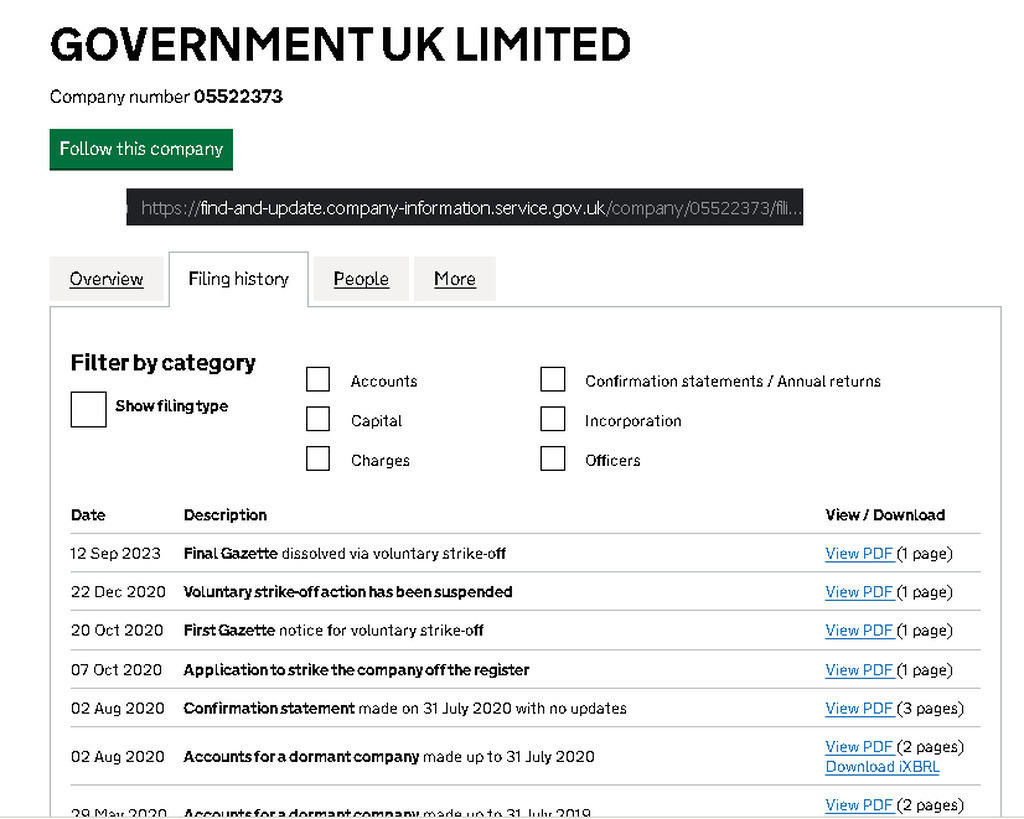Enable the Show filing type checkbox
Viewport: 1024px width, 819px height.
point(88,409)
